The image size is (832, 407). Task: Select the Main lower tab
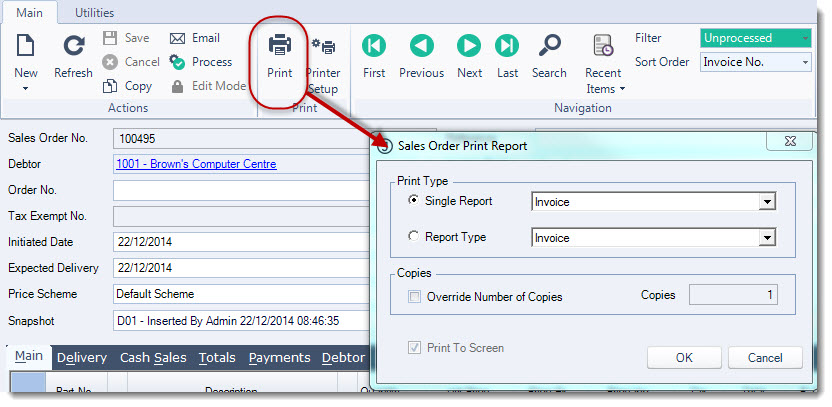click(x=29, y=357)
